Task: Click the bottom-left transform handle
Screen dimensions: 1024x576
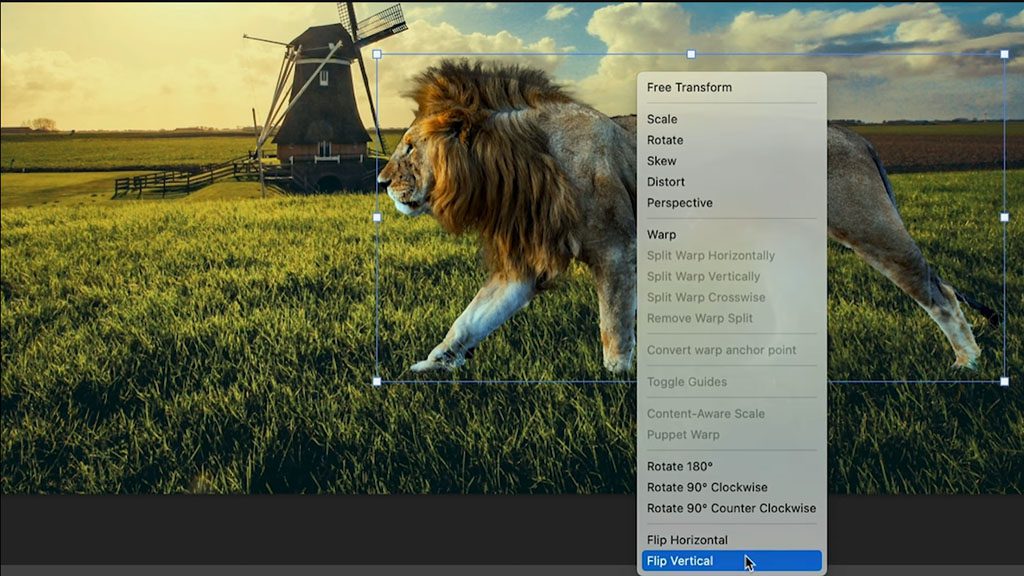Action: point(377,381)
